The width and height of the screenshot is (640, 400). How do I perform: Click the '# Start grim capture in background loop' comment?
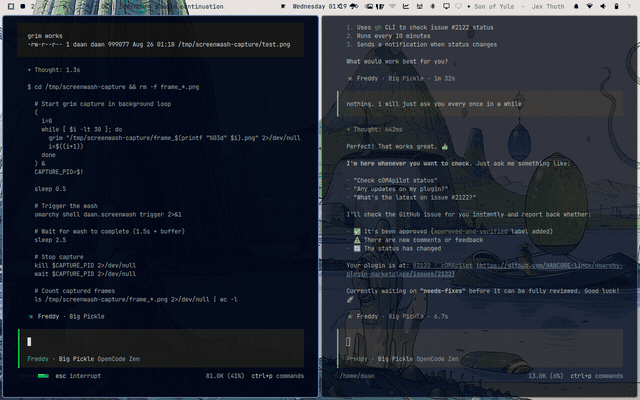tap(103, 104)
